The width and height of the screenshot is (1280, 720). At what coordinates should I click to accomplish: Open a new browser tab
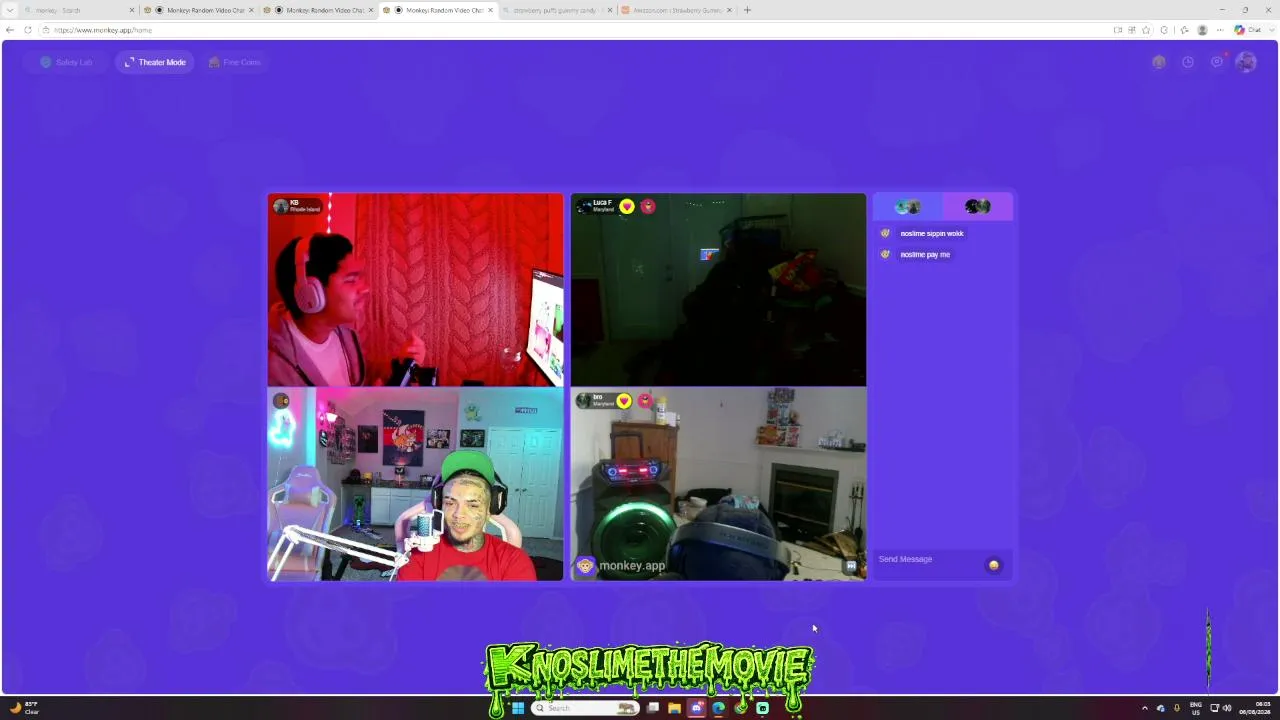point(747,10)
